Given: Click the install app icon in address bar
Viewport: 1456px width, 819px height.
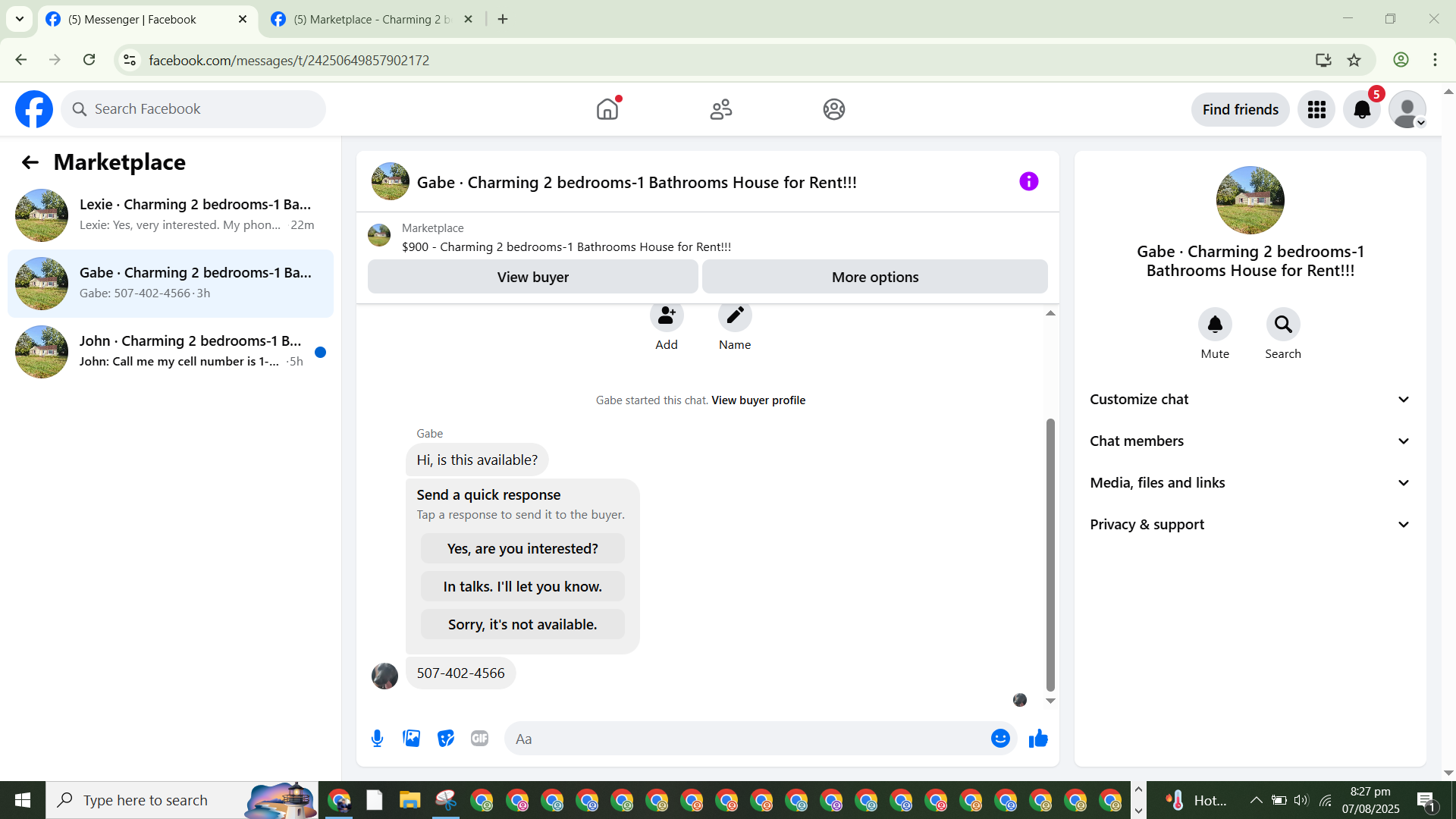Looking at the screenshot, I should [1323, 60].
